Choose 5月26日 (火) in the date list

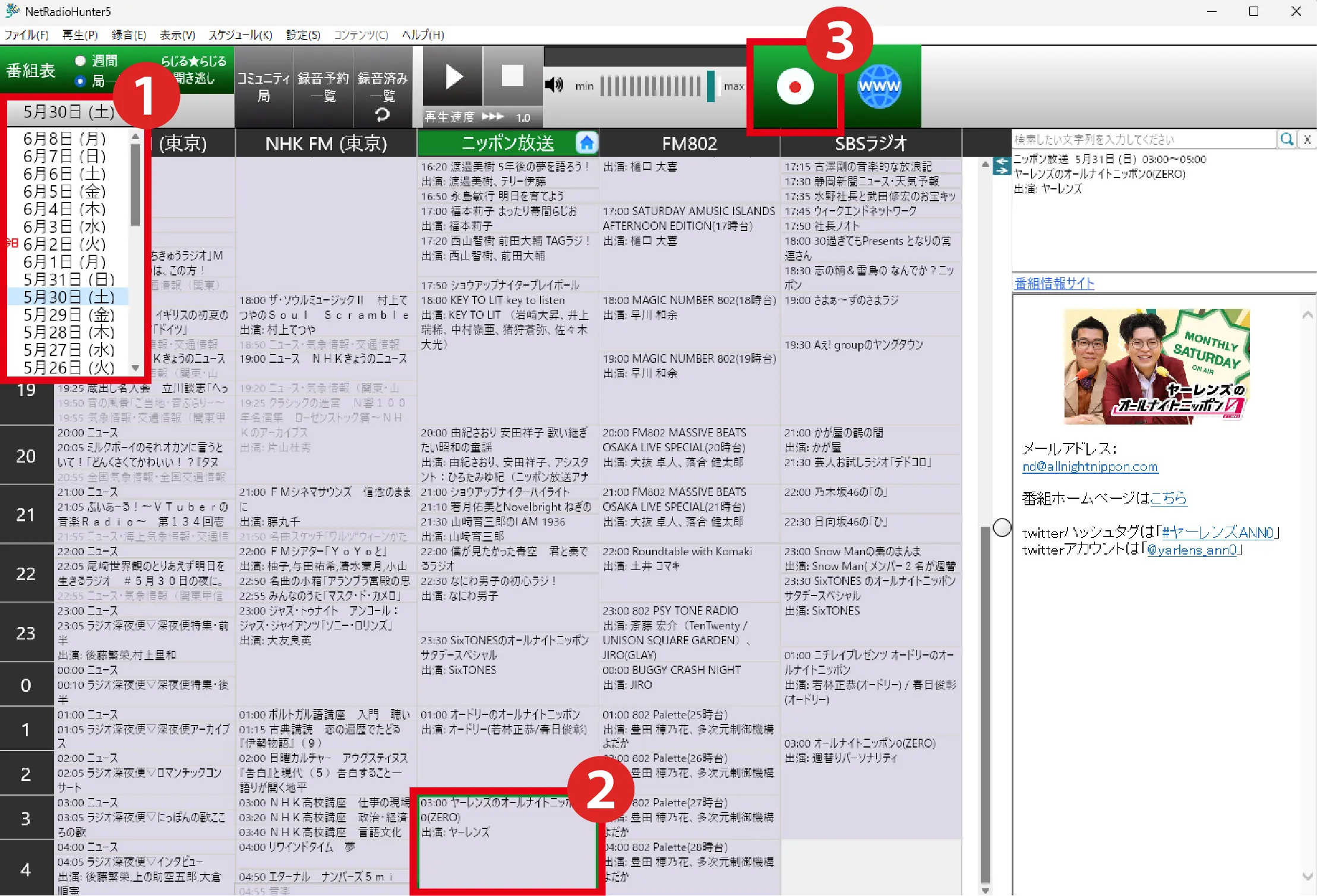(x=68, y=368)
